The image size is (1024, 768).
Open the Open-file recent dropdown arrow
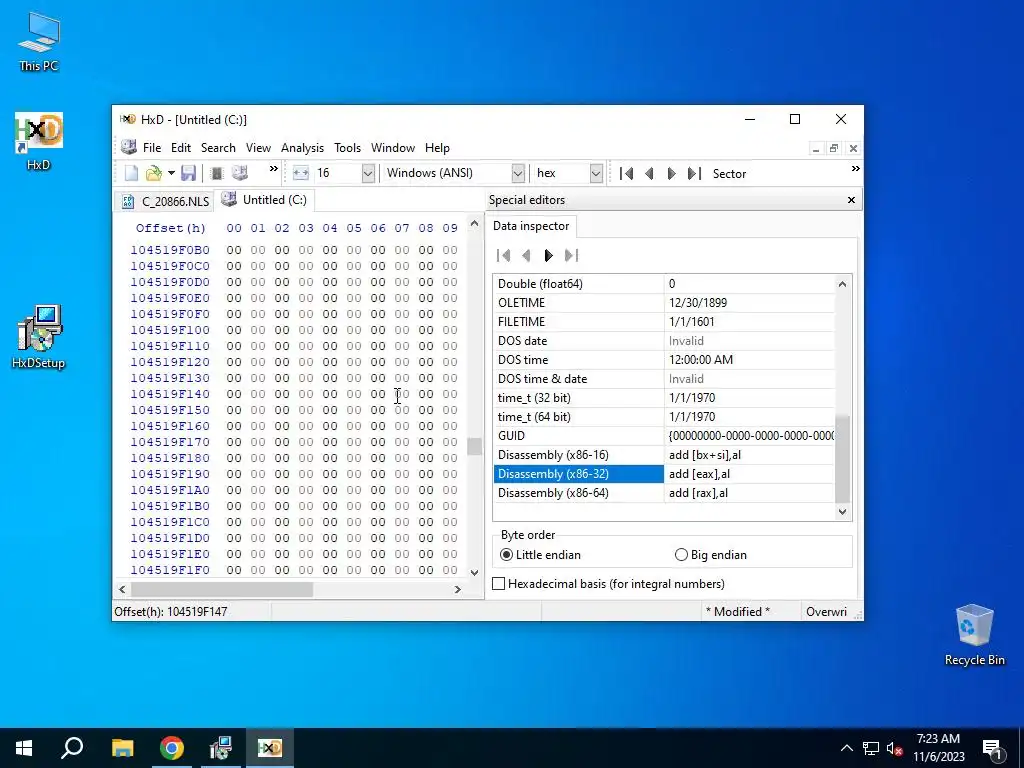(171, 173)
